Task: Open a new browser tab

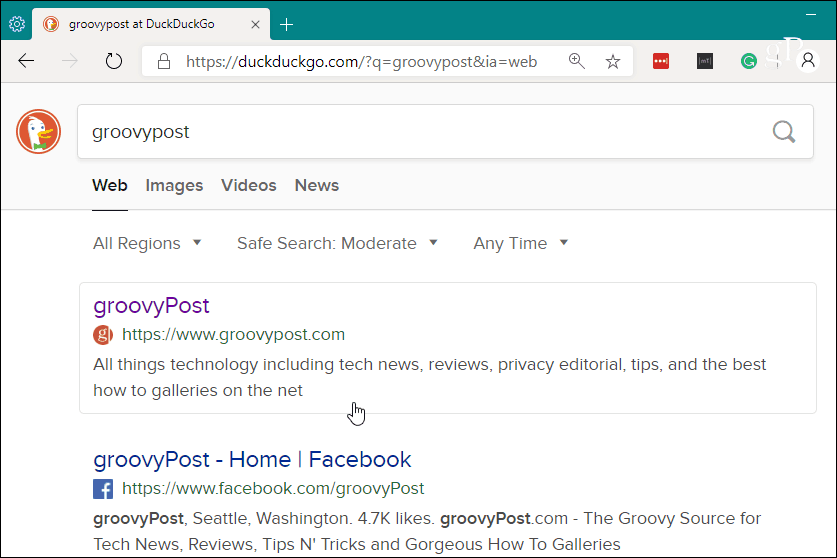Action: tap(286, 25)
